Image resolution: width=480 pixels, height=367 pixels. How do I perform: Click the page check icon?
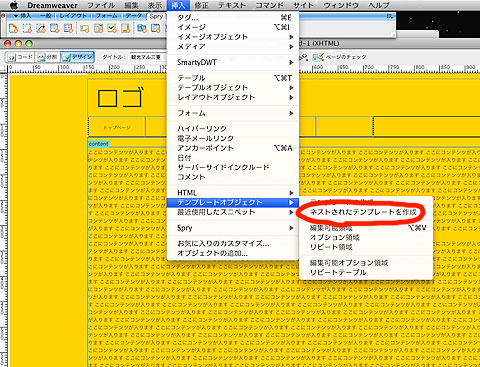318,57
